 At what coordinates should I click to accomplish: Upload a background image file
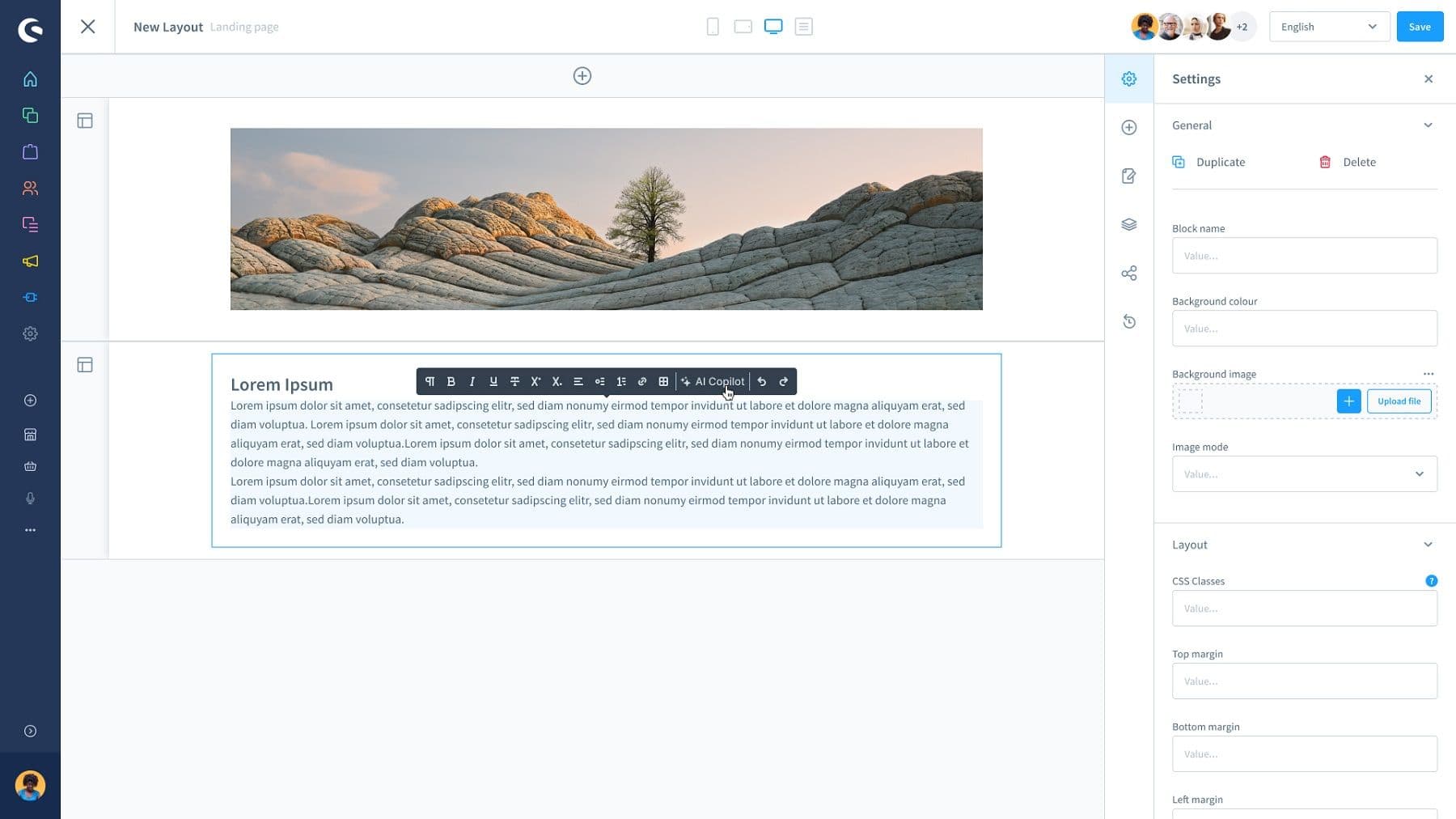click(1399, 401)
